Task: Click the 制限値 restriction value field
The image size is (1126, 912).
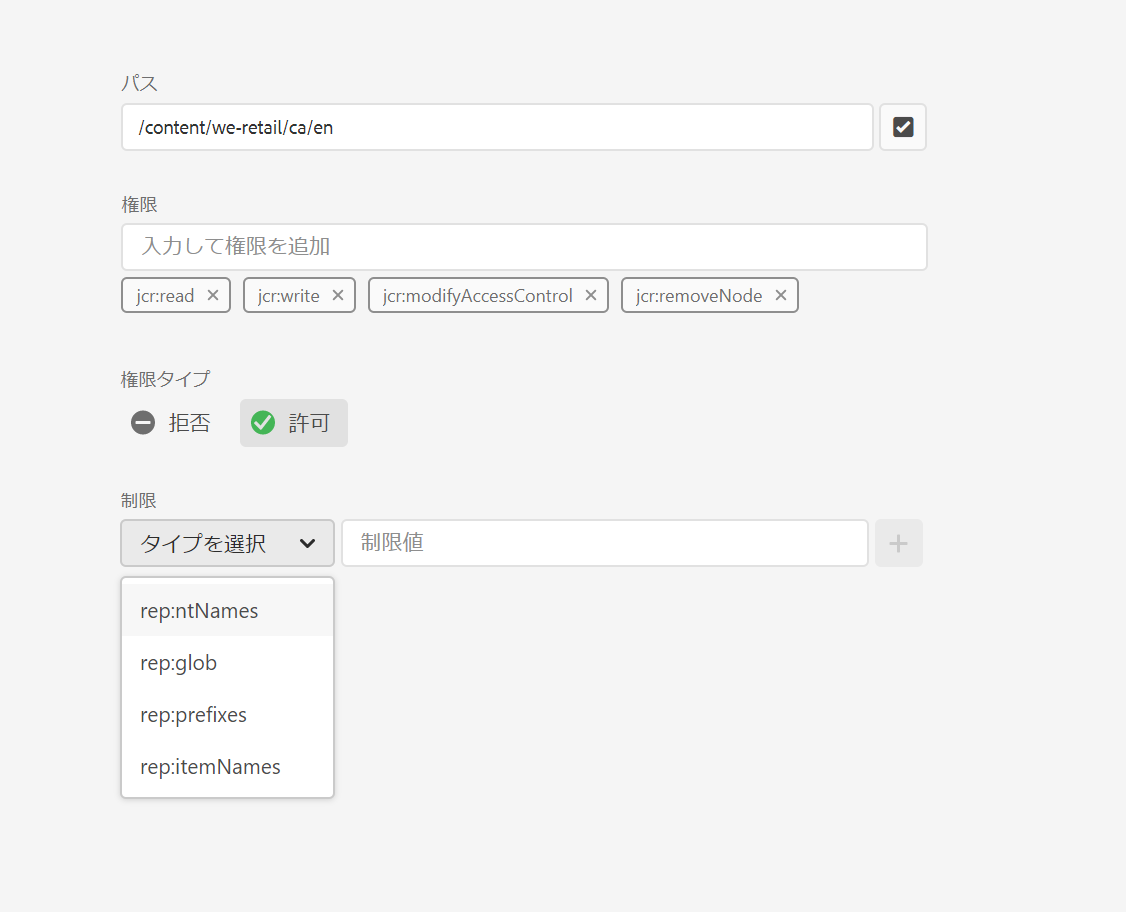Action: pyautogui.click(x=605, y=543)
